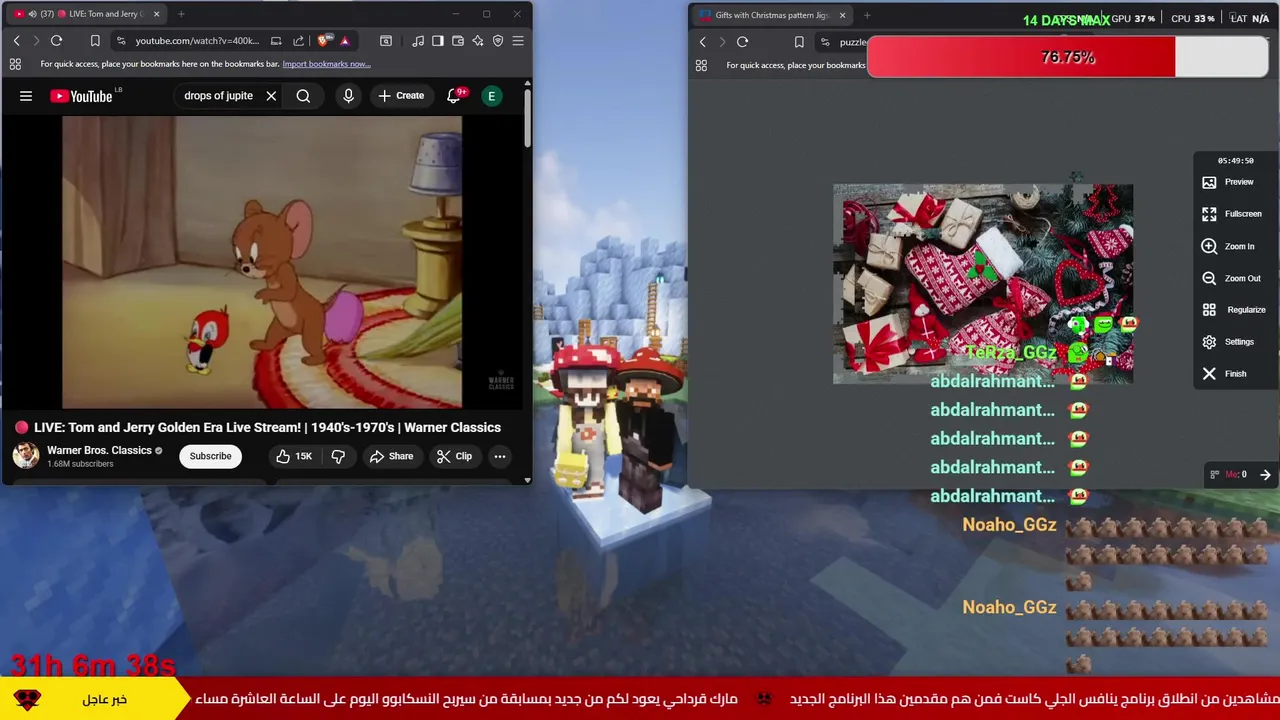Click the YouTube address bar URL
This screenshot has height=720, width=1280.
coord(197,41)
